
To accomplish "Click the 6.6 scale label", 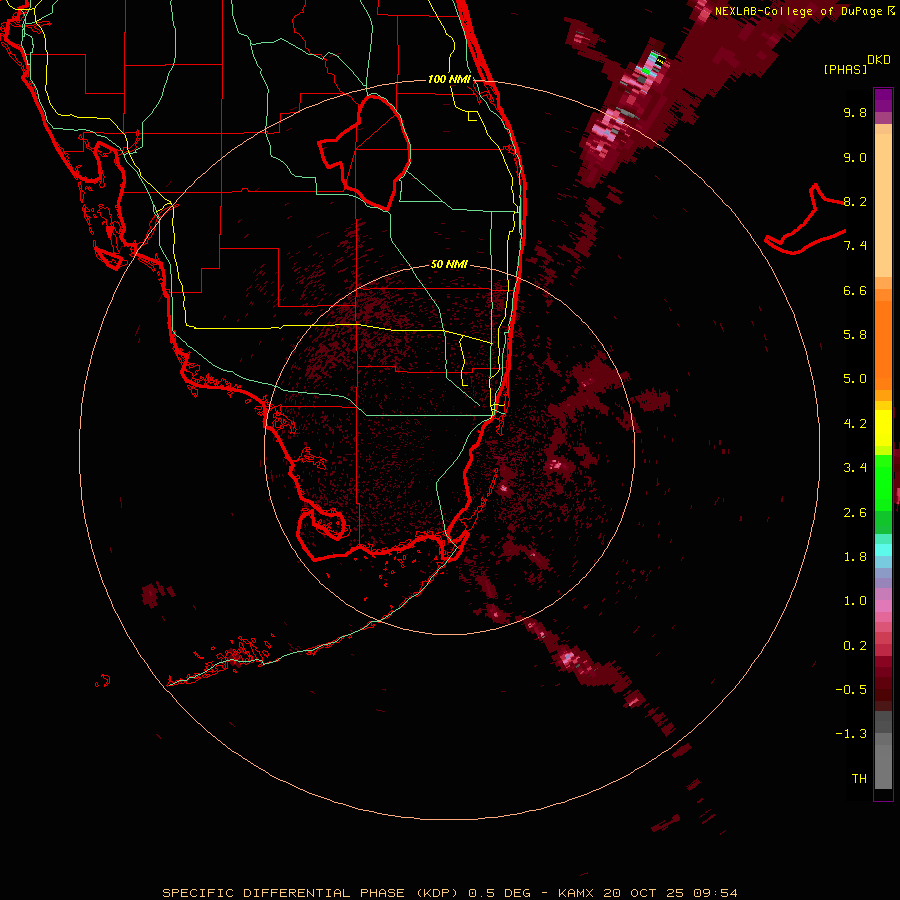I will 855,290.
